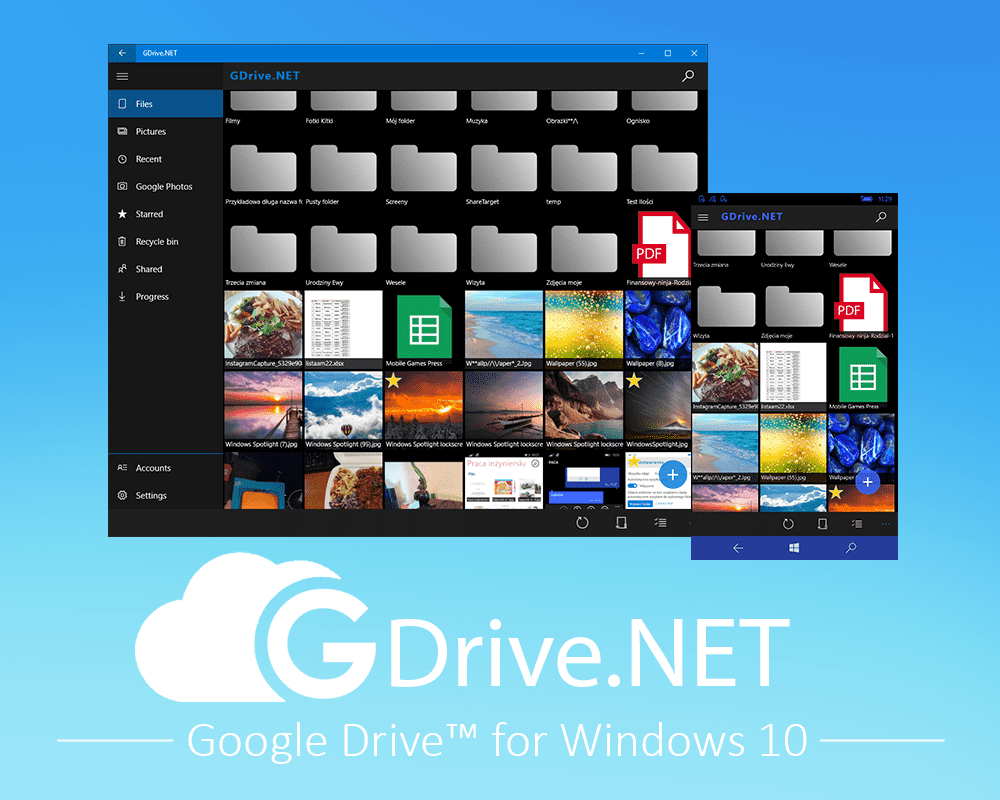Tap the blue plus button in the phone window

(x=867, y=482)
